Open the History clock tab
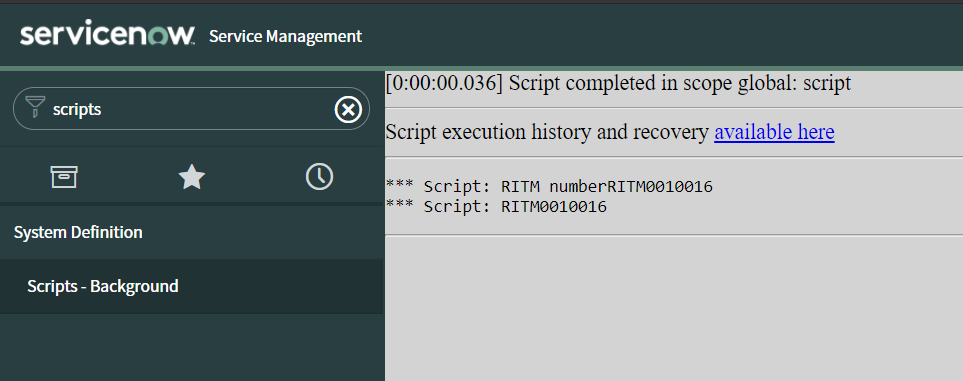This screenshot has height=381, width=963. pyautogui.click(x=319, y=177)
